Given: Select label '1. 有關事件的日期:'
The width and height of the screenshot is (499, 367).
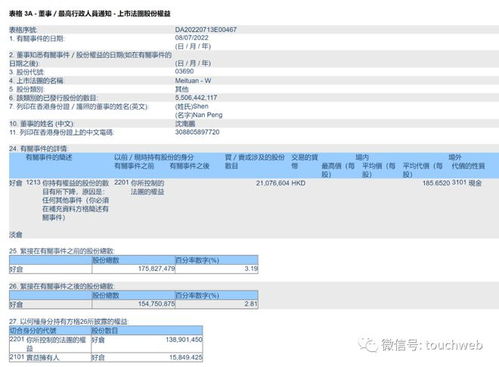Looking at the screenshot, I should tap(37, 39).
